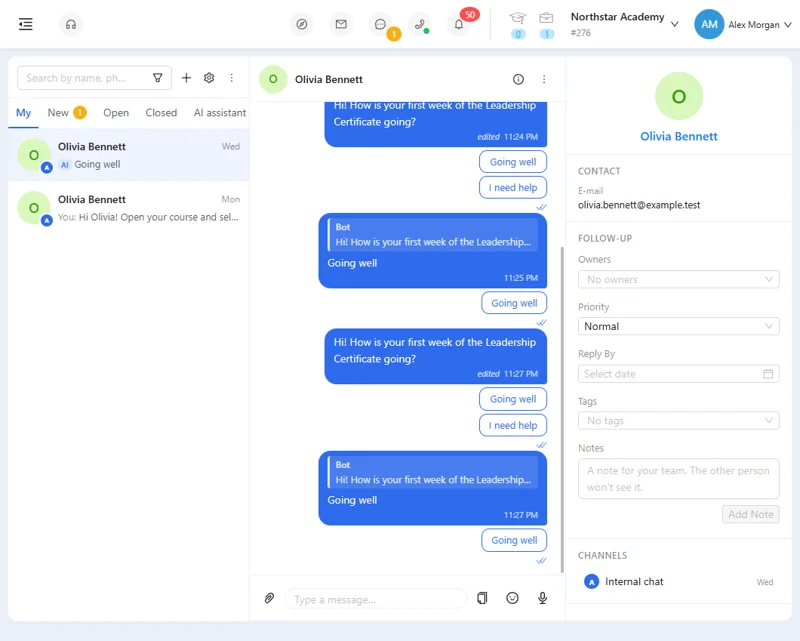Screen dimensions: 800x641
Task: Open the compass explore icon
Action: tap(302, 24)
